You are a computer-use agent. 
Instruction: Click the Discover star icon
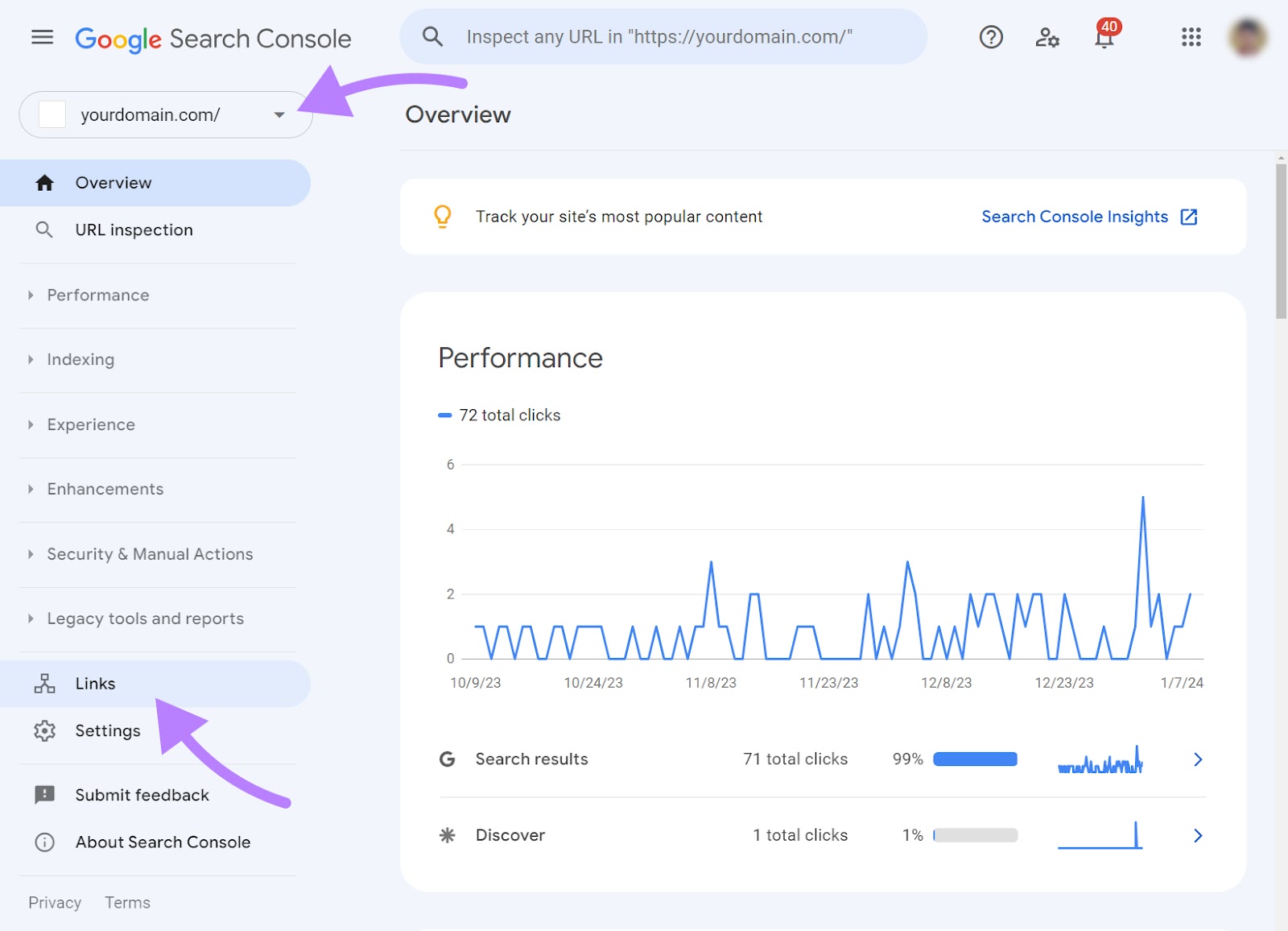[448, 835]
